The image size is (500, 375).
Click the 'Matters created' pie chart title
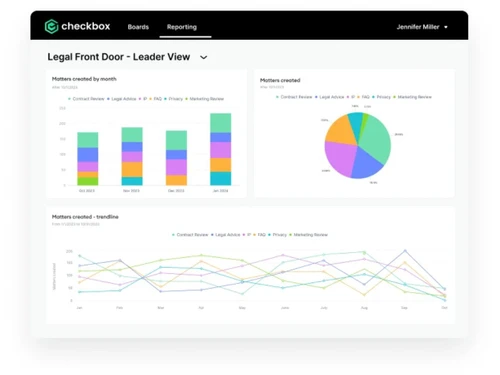[x=280, y=80]
